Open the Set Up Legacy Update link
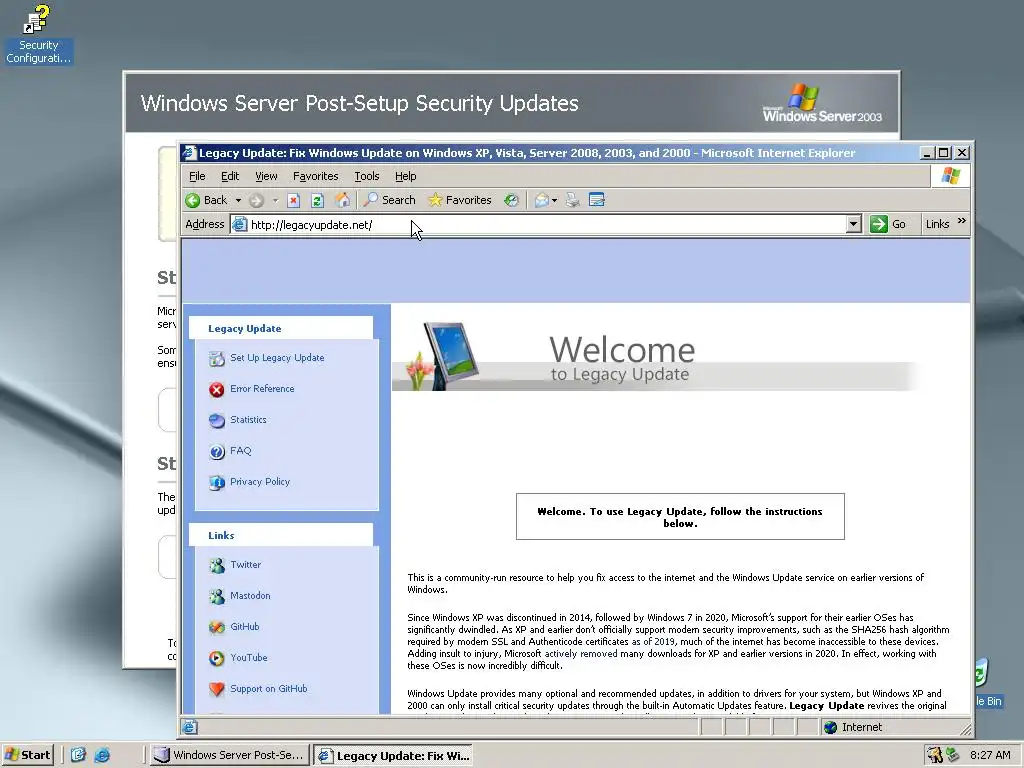Image resolution: width=1024 pixels, height=768 pixels. pyautogui.click(x=277, y=358)
